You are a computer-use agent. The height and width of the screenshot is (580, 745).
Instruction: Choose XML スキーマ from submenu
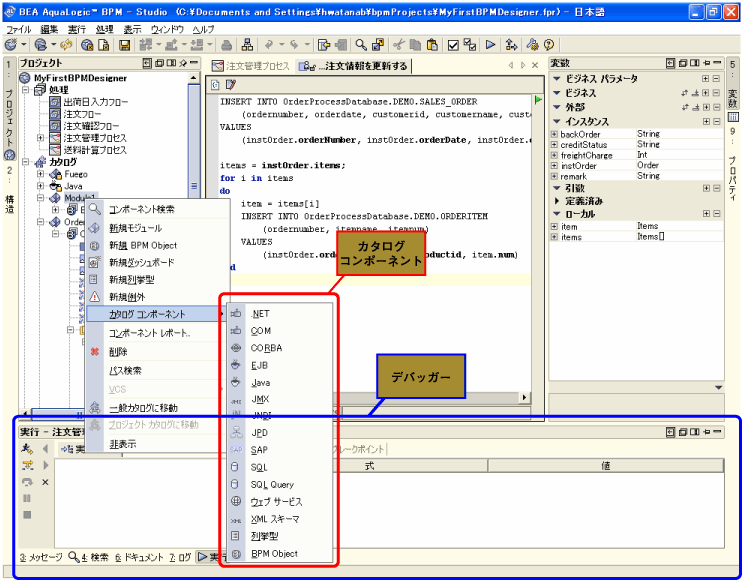coord(279,519)
